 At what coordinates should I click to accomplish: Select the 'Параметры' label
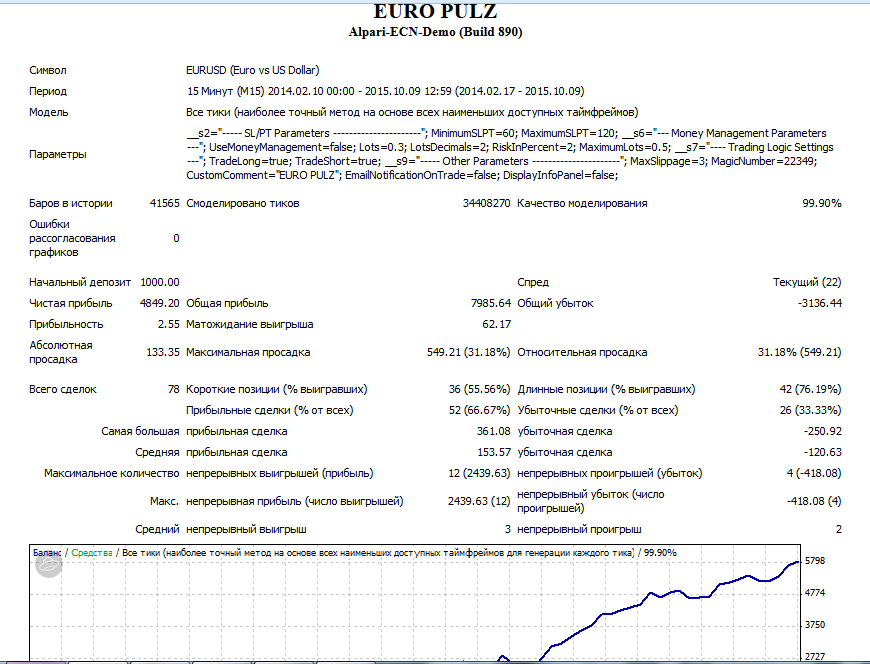coord(58,154)
